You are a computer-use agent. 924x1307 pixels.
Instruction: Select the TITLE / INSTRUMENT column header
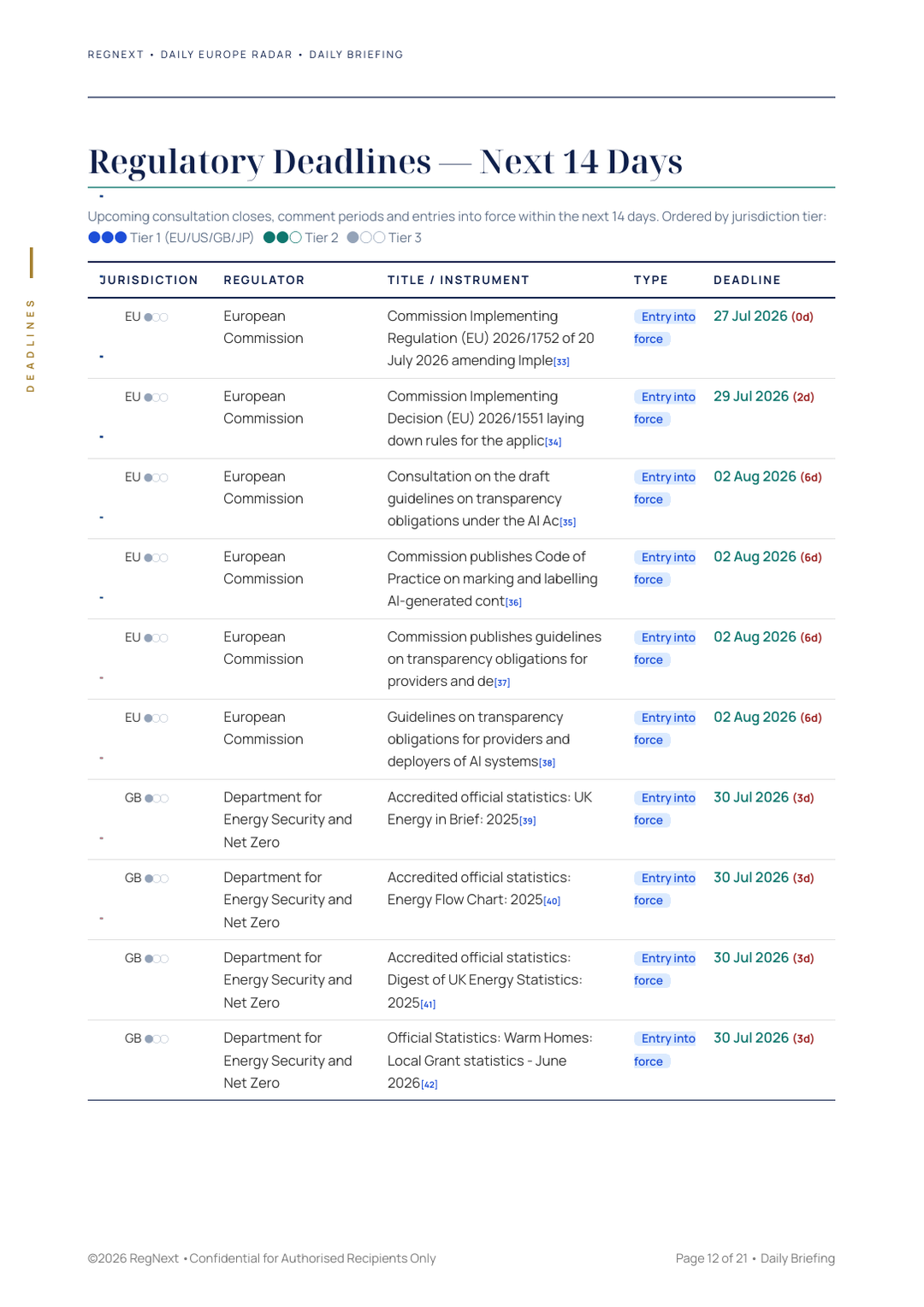pyautogui.click(x=459, y=281)
